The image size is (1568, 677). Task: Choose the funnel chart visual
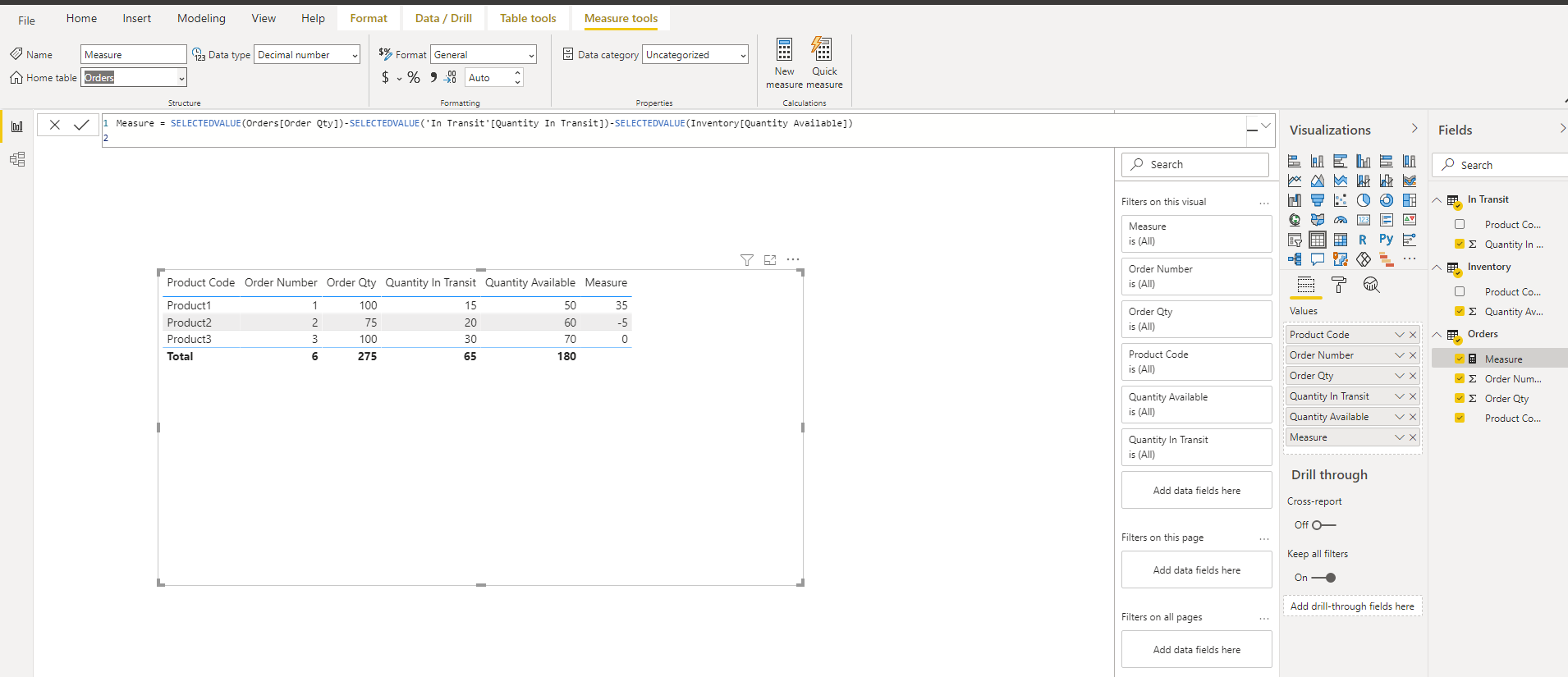coord(1318,200)
